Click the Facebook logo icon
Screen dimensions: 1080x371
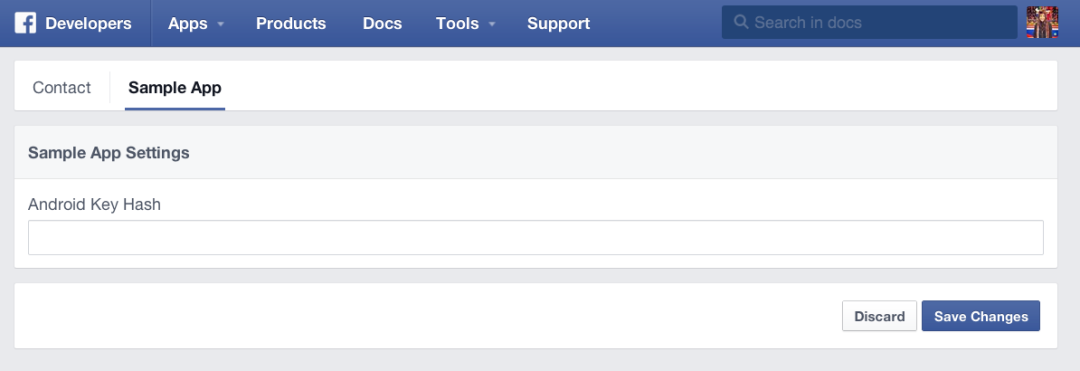click(x=25, y=23)
